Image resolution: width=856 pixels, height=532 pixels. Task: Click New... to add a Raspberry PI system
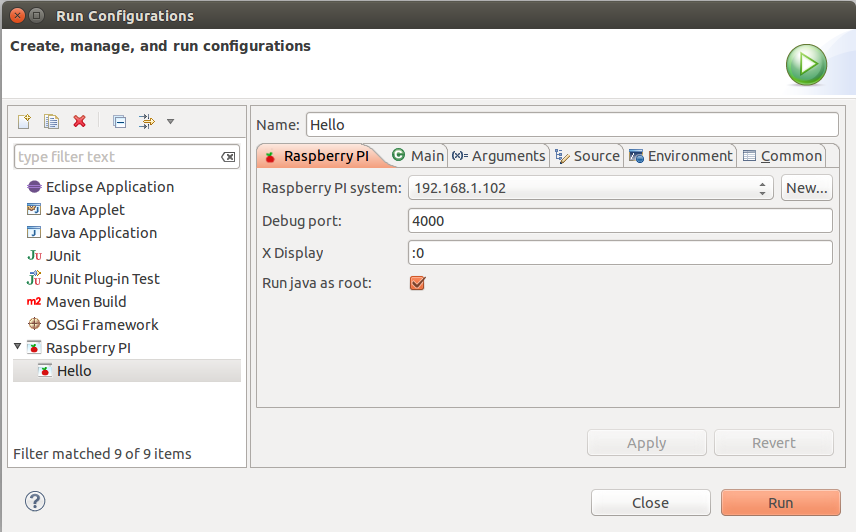(x=807, y=188)
